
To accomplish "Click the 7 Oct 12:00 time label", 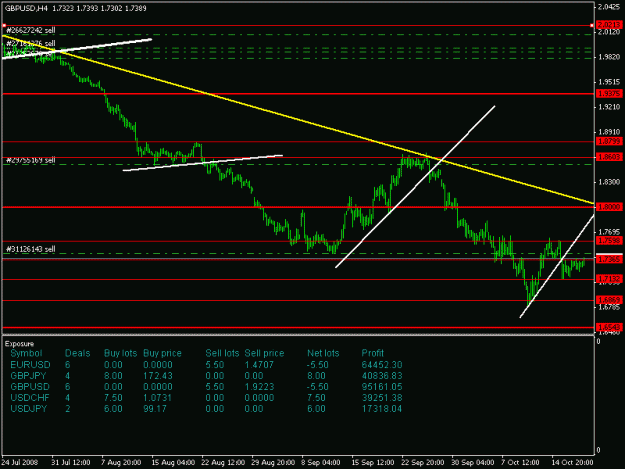I will click(x=520, y=462).
